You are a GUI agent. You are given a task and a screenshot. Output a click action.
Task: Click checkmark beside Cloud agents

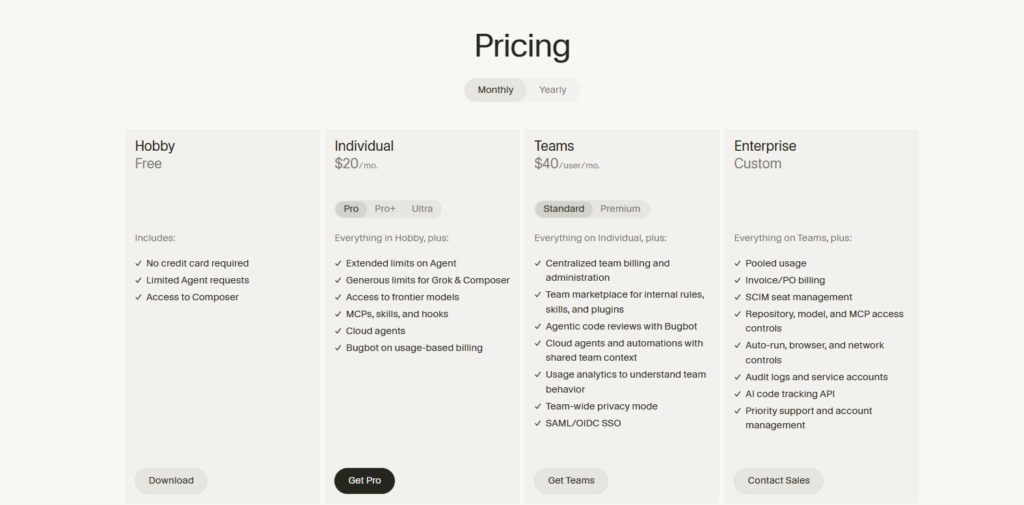tap(338, 331)
